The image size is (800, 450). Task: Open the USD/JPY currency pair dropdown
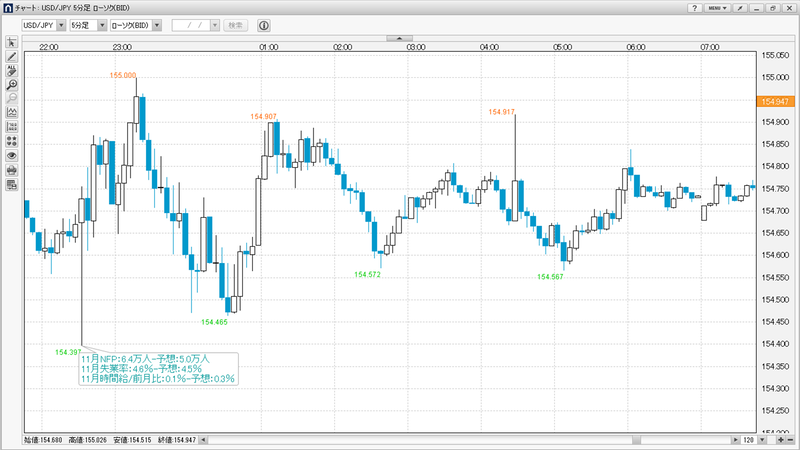tap(61, 25)
